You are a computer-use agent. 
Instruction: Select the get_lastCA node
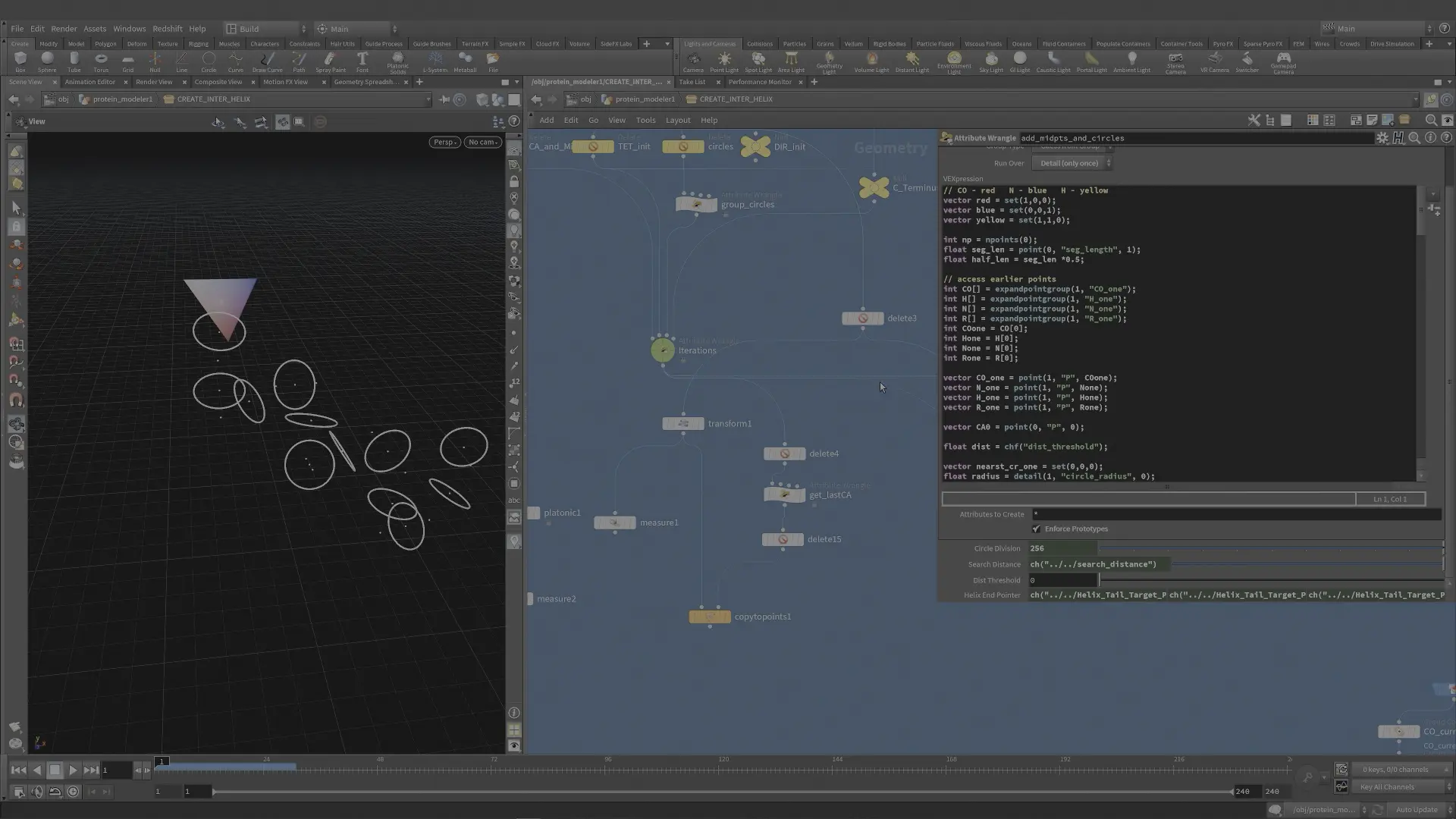click(784, 494)
